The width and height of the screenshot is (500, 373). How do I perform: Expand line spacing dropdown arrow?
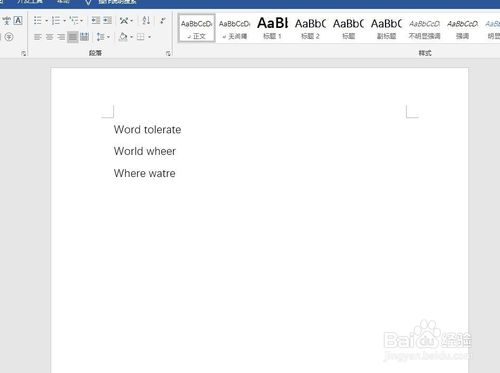point(108,37)
